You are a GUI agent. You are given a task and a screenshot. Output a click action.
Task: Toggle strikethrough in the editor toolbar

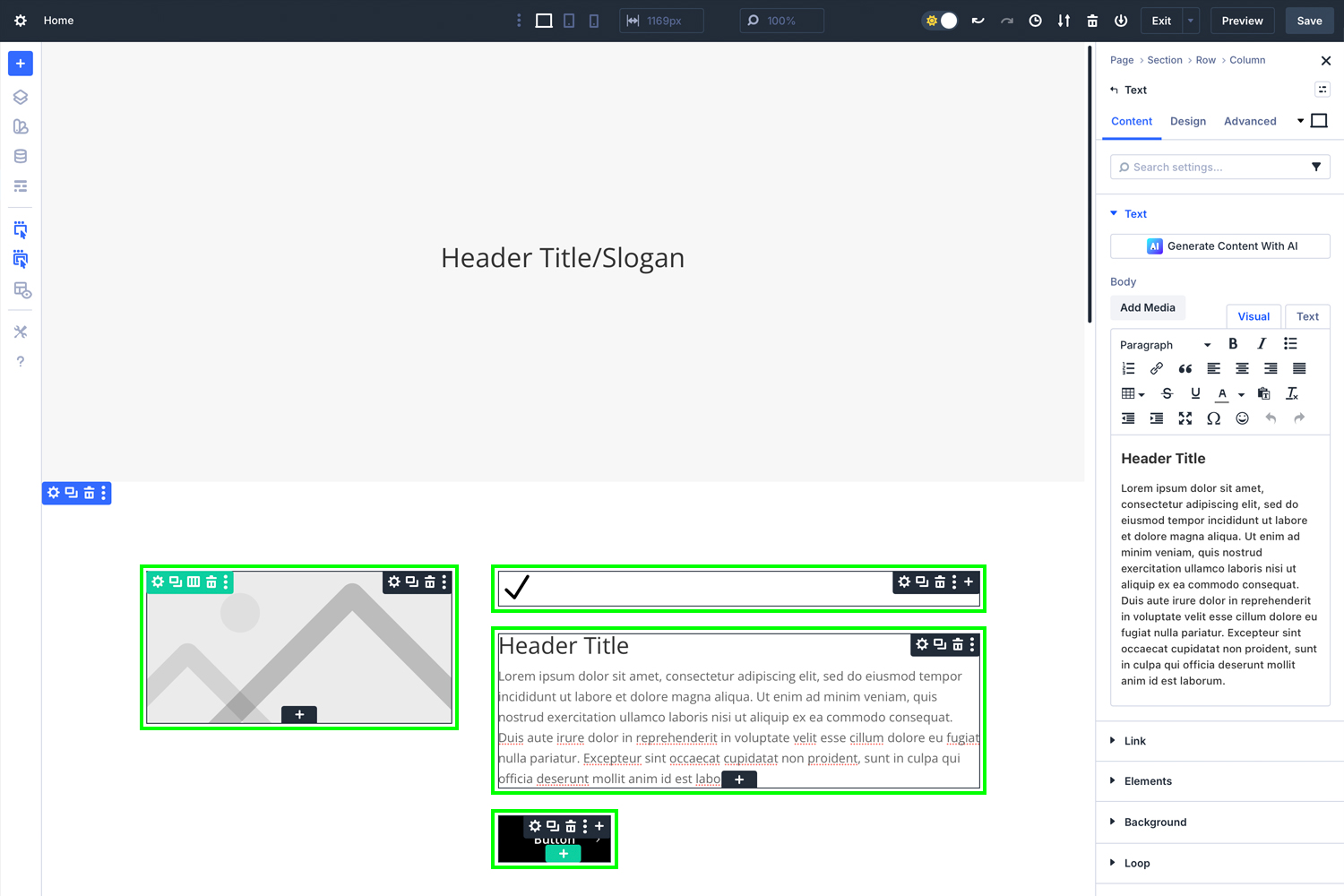point(1167,393)
